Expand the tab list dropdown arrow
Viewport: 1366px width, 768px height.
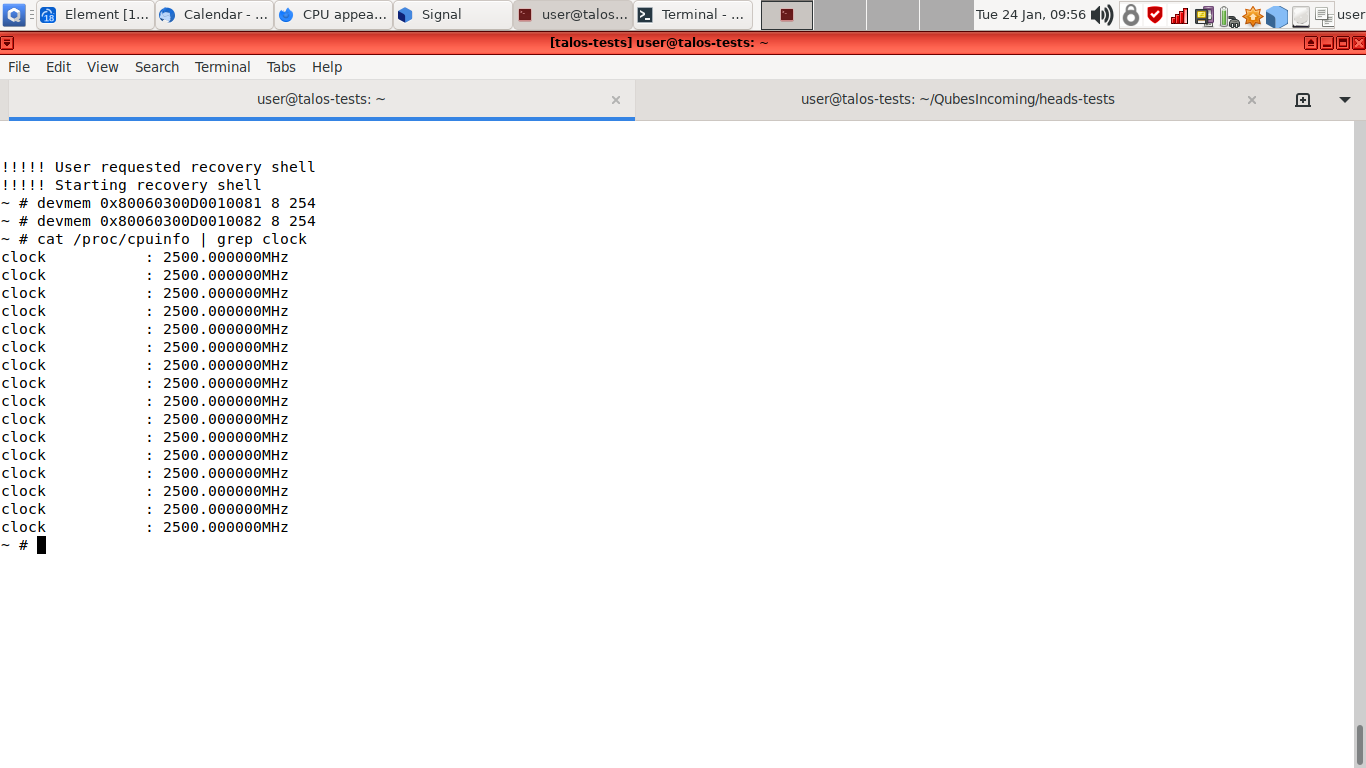point(1345,100)
